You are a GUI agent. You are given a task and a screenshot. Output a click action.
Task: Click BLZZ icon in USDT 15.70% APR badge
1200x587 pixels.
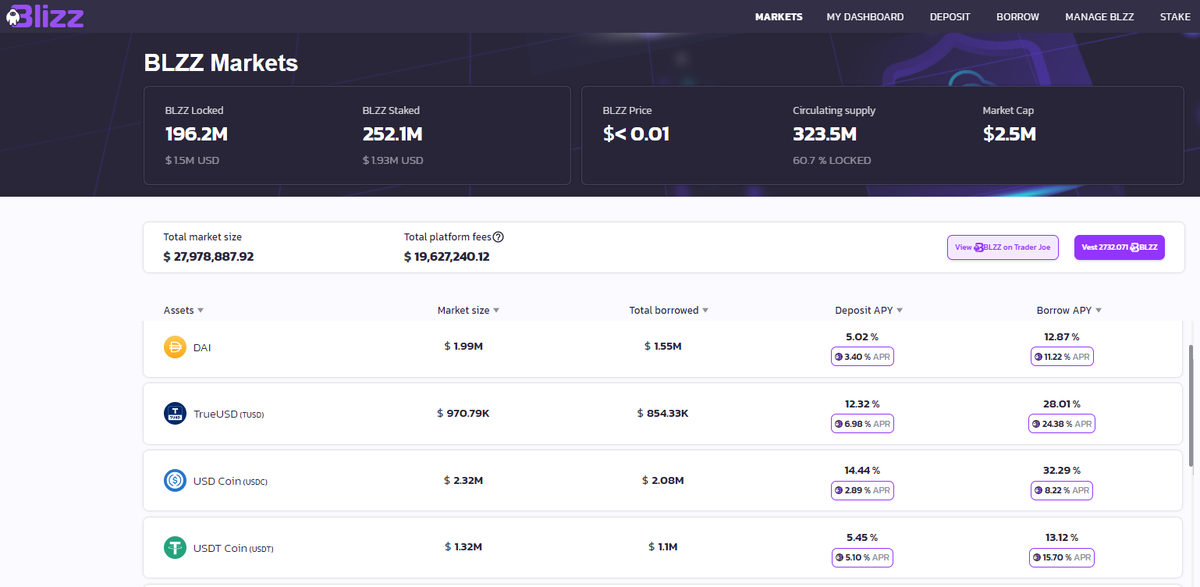click(x=1036, y=558)
